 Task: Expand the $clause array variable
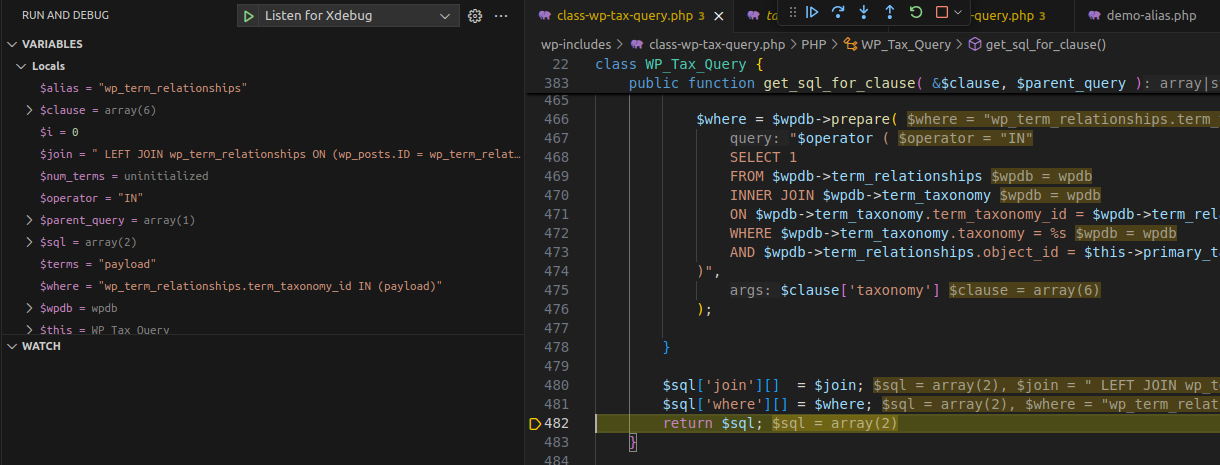pos(31,110)
